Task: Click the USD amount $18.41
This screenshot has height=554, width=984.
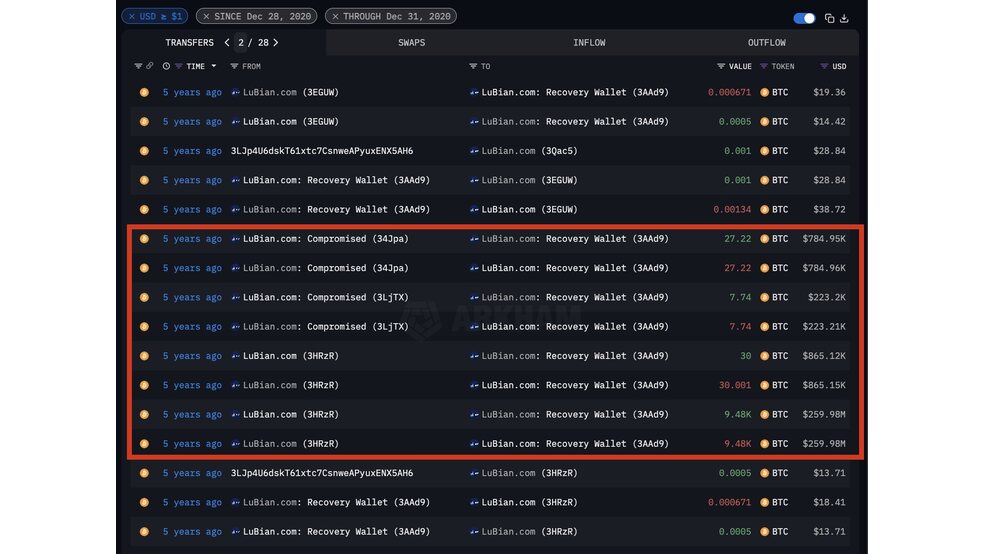Action: 829,503
